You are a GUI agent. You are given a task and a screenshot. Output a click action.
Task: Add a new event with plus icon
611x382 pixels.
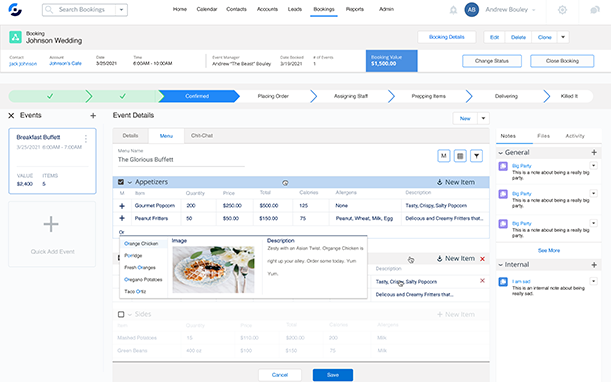pos(93,115)
